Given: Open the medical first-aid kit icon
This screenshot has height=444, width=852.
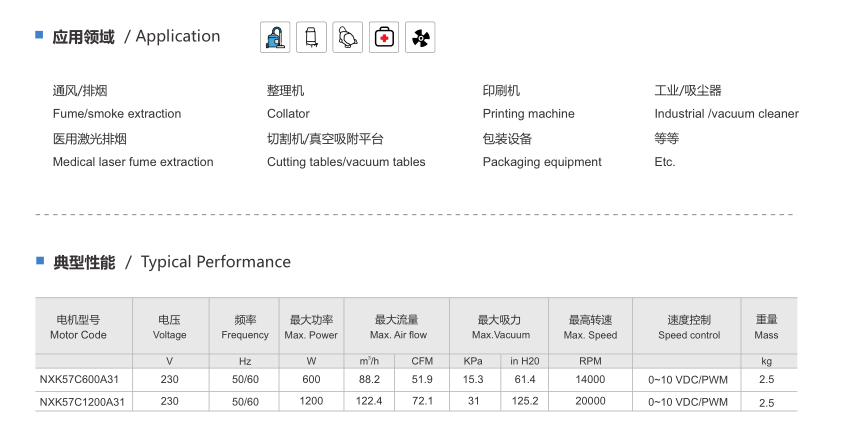Looking at the screenshot, I should 384,37.
